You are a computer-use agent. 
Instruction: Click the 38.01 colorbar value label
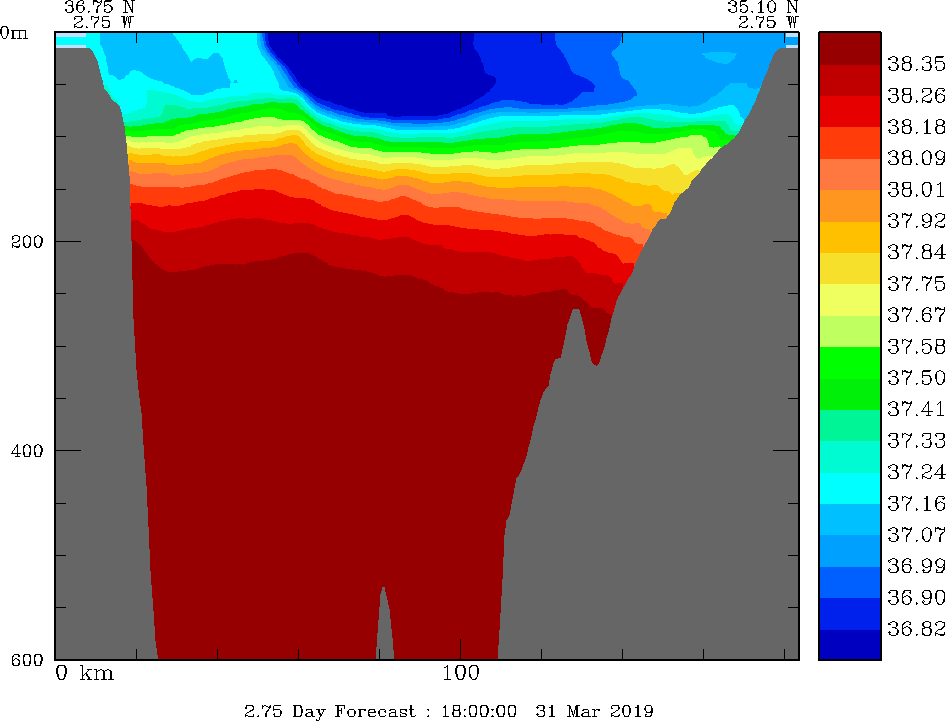tap(915, 189)
